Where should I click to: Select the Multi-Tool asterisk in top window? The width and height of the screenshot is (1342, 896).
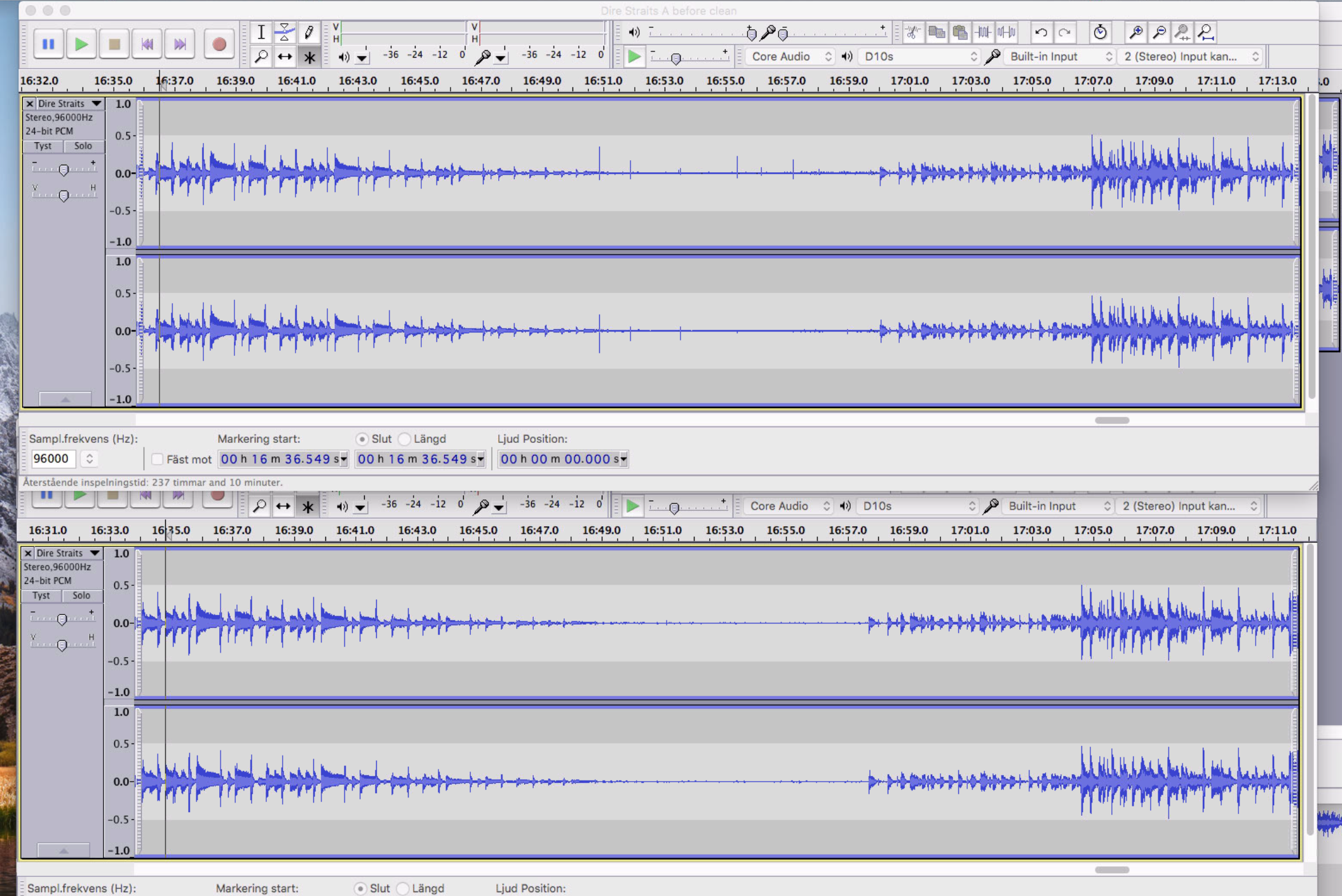point(309,57)
